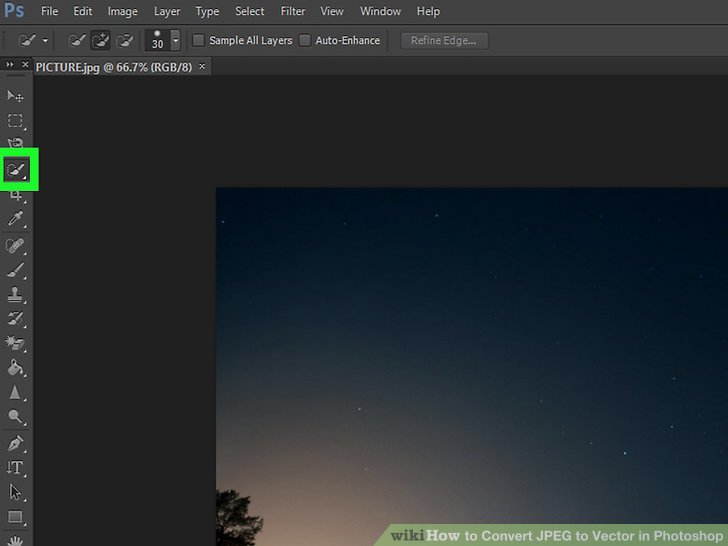Click New selection mode in options bar
728x546 pixels.
(x=77, y=41)
